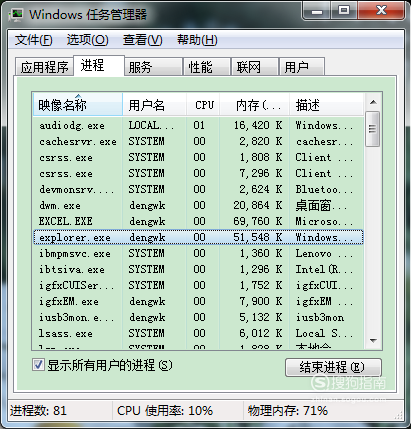Select the iusb3mon process row
Viewport: 411px width, 429px height.
[x=198, y=317]
